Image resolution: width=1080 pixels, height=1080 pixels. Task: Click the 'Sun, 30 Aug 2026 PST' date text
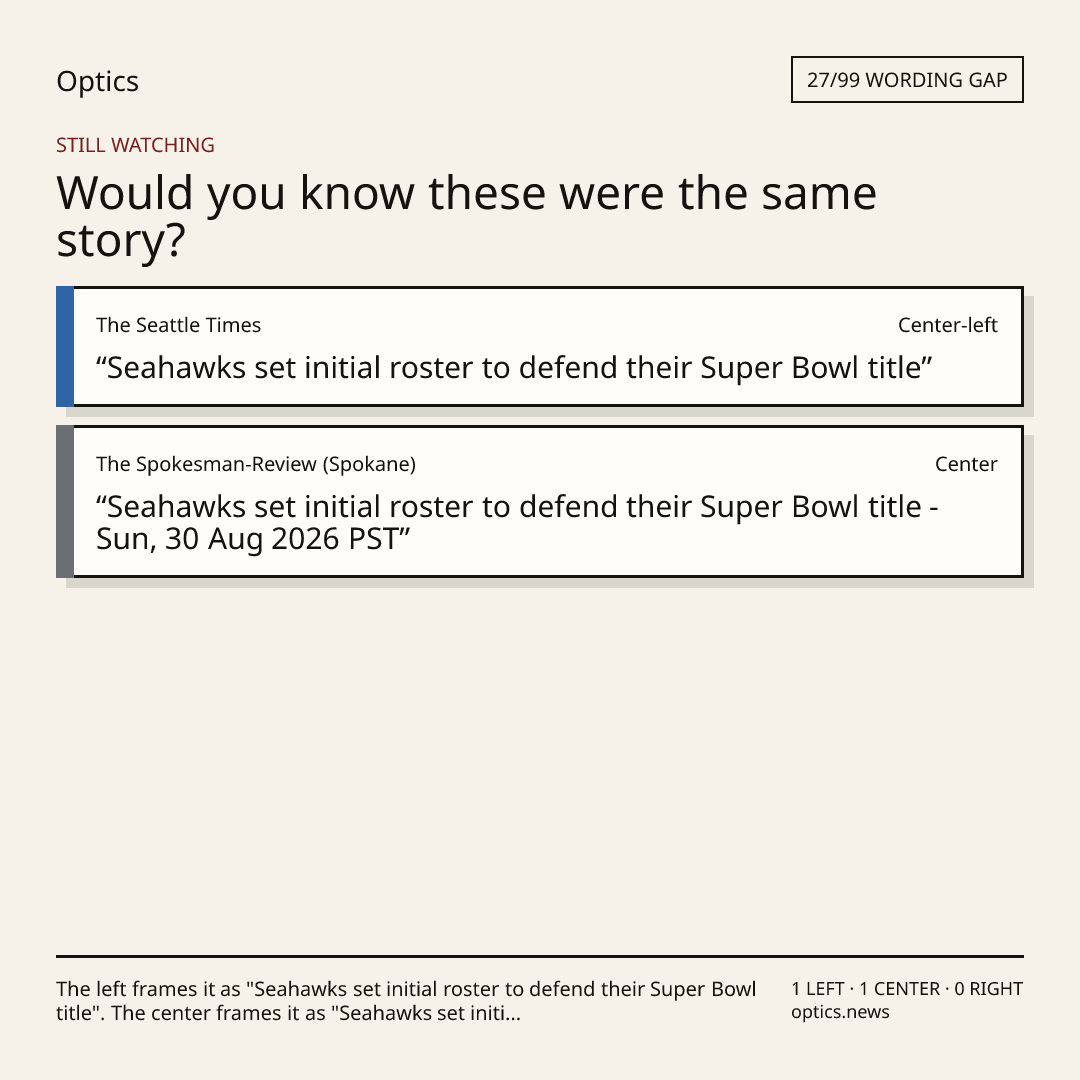coord(248,539)
